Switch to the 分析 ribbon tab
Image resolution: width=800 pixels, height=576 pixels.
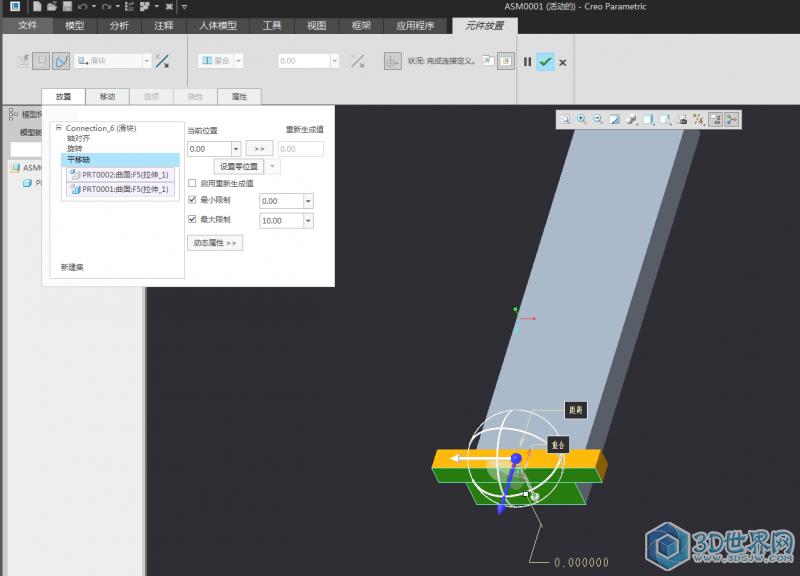[x=119, y=26]
